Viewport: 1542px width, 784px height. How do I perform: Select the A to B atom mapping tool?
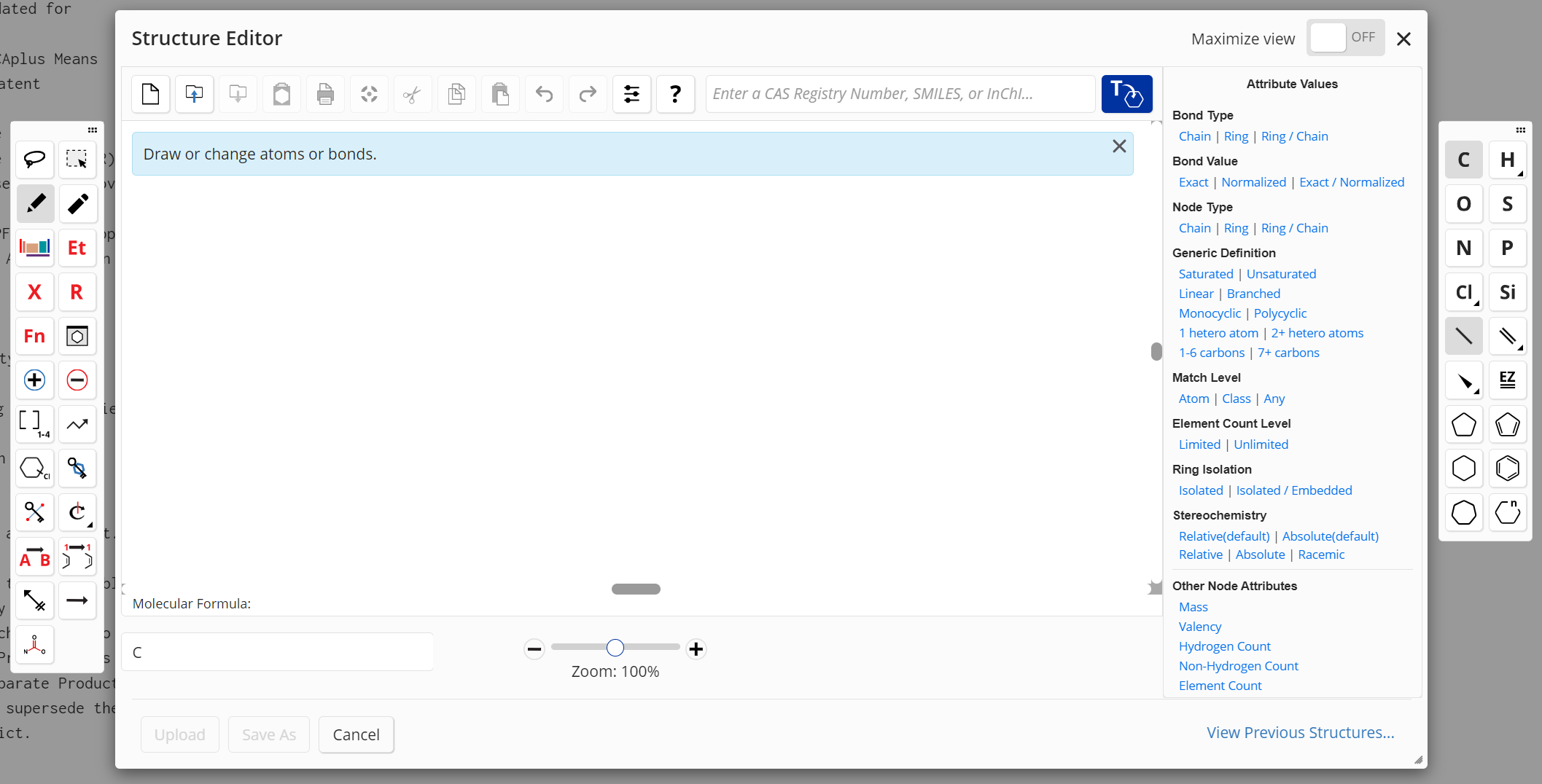click(34, 557)
